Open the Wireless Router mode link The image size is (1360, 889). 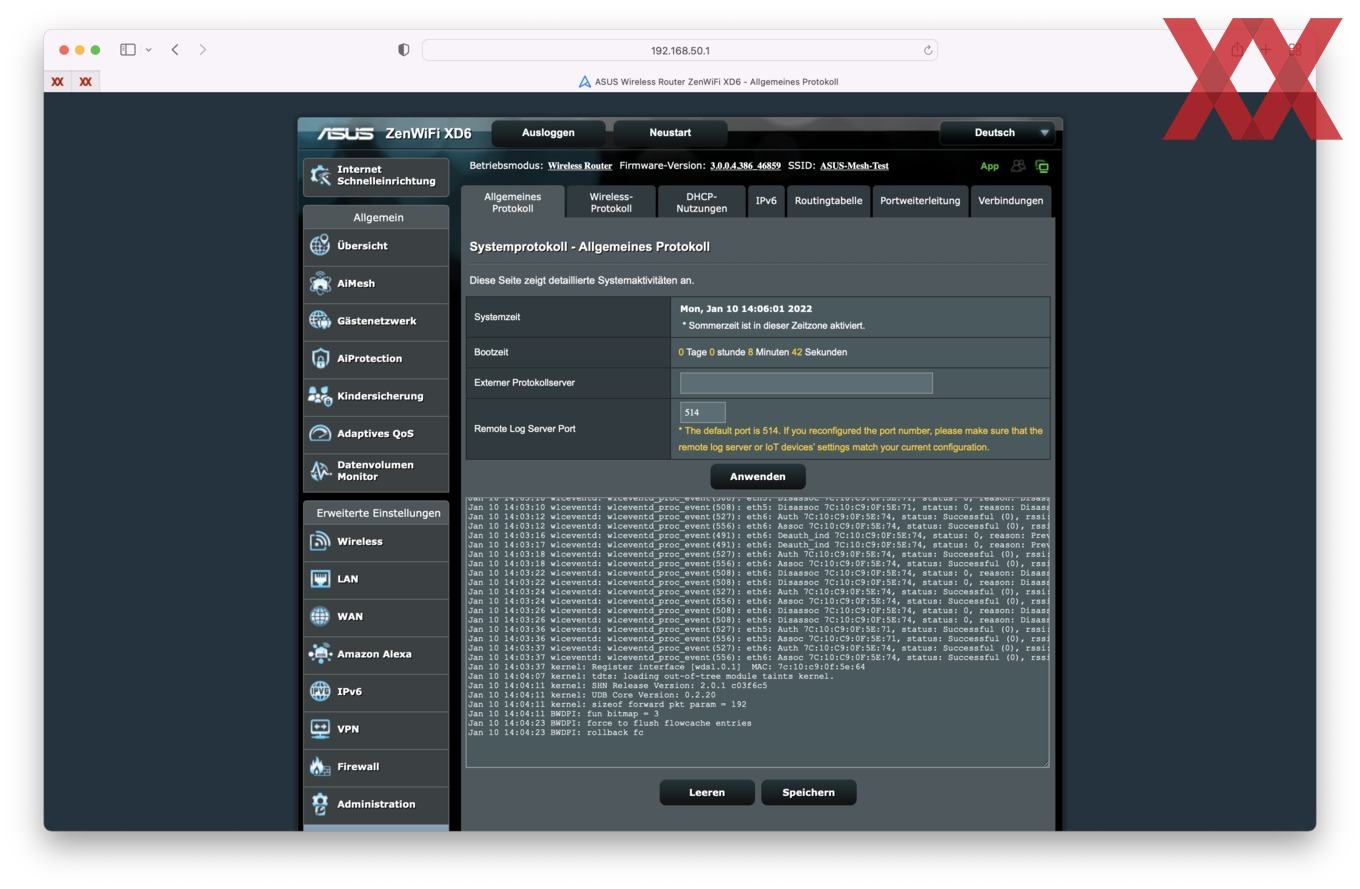tap(580, 166)
